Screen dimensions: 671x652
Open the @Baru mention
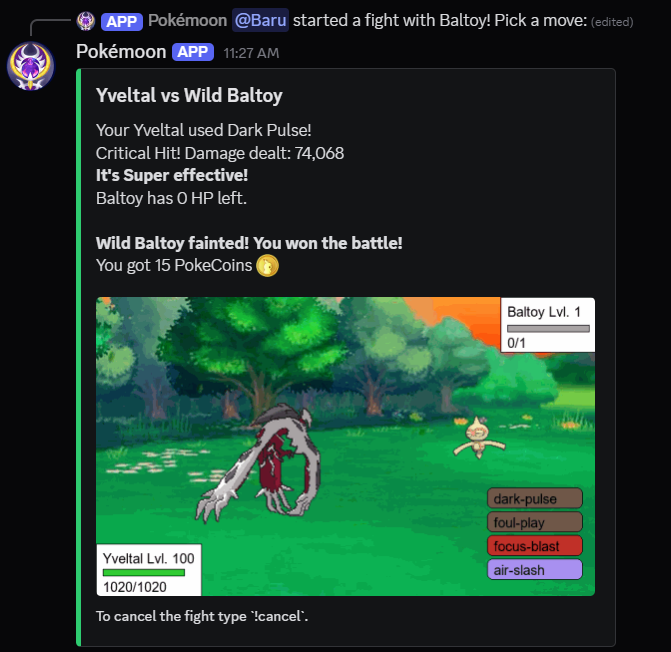tap(260, 20)
